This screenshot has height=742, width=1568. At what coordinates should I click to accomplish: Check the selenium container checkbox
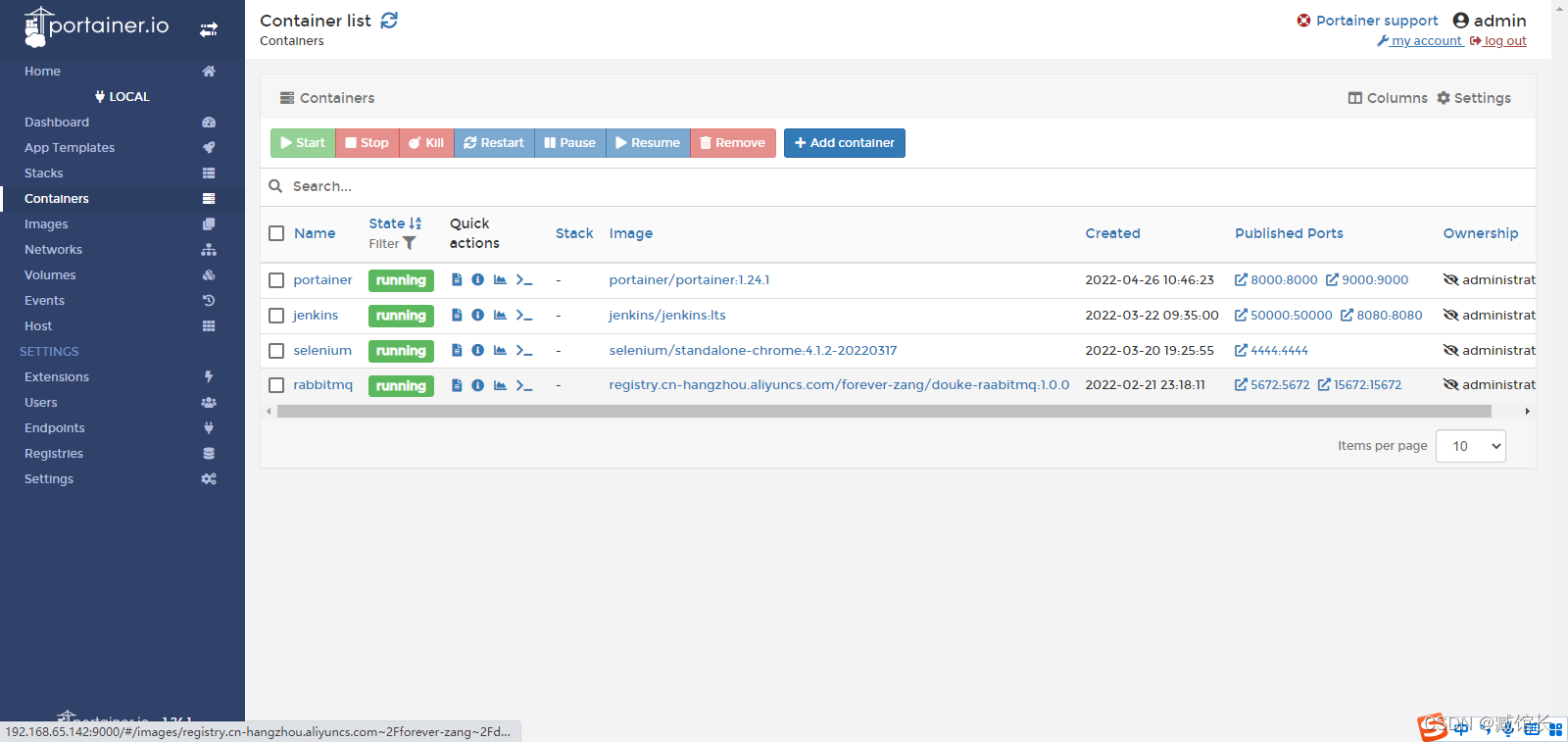click(276, 351)
